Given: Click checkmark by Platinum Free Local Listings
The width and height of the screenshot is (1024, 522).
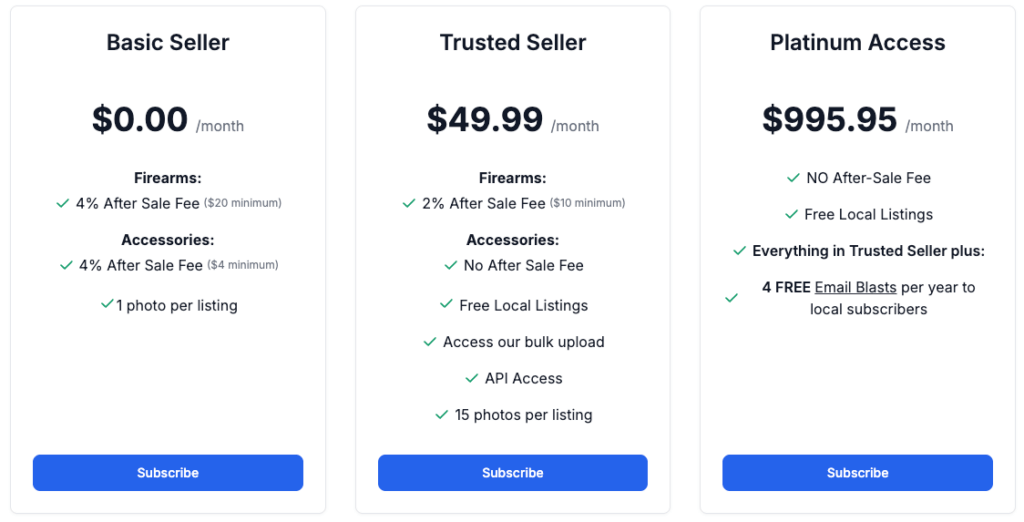Looking at the screenshot, I should click(791, 214).
